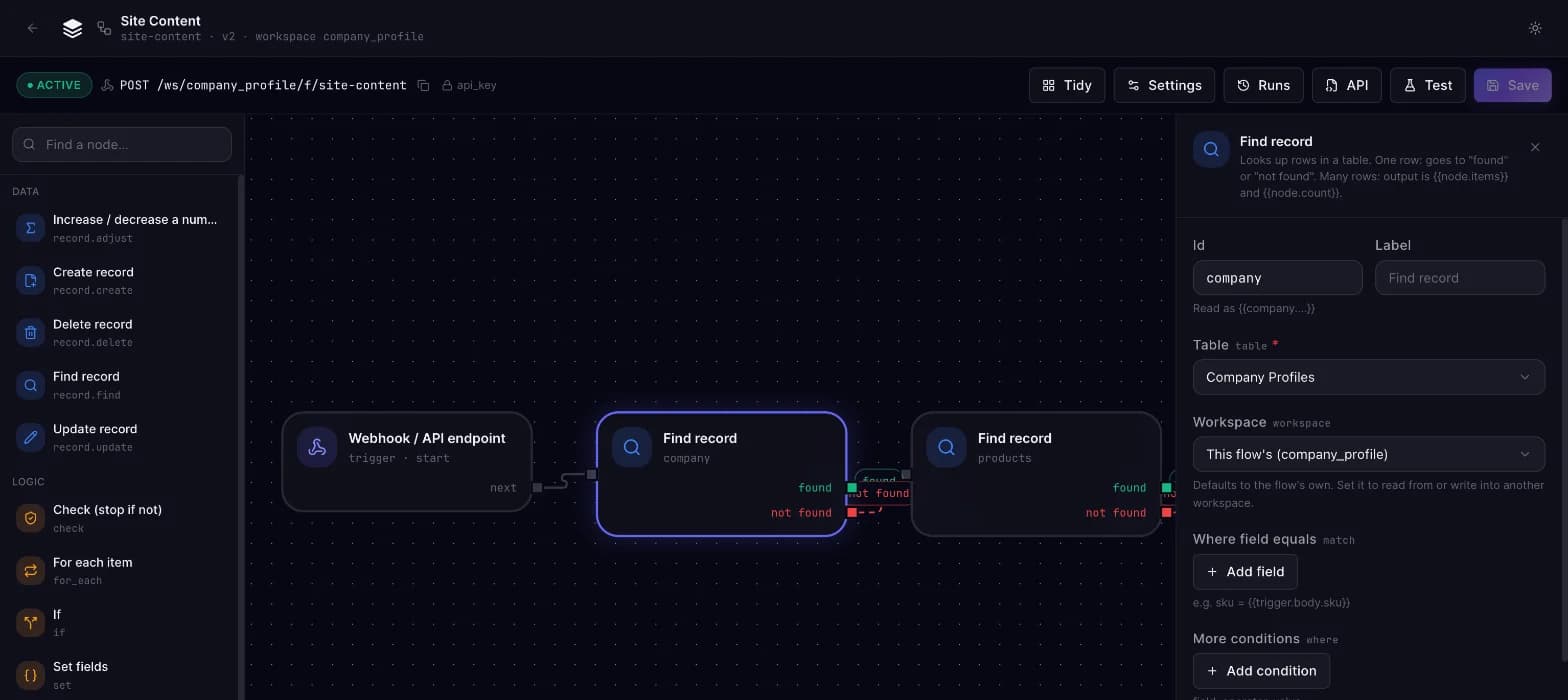Open the Table dropdown Company Profiles
This screenshot has width=1568, height=700.
click(x=1368, y=377)
